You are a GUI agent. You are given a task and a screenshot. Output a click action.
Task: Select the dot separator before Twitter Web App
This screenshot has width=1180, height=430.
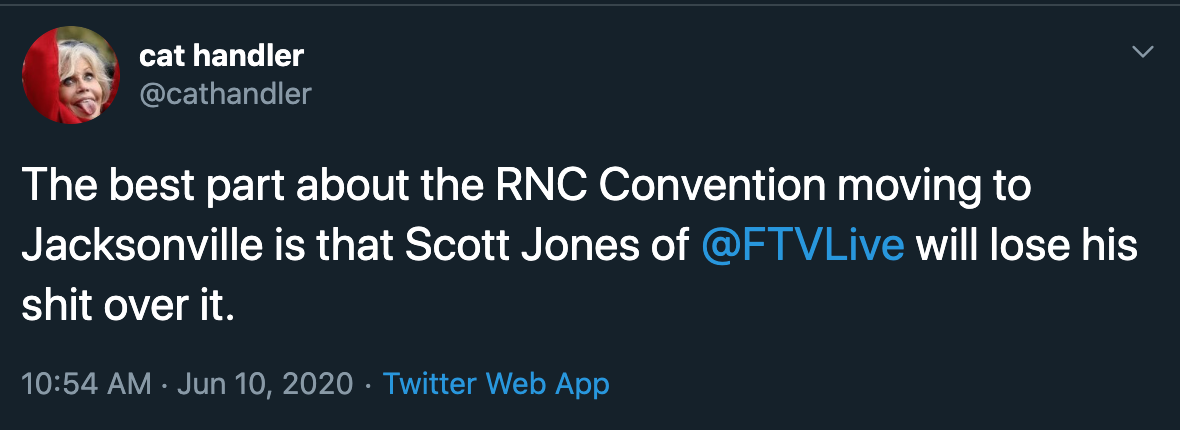click(368, 385)
